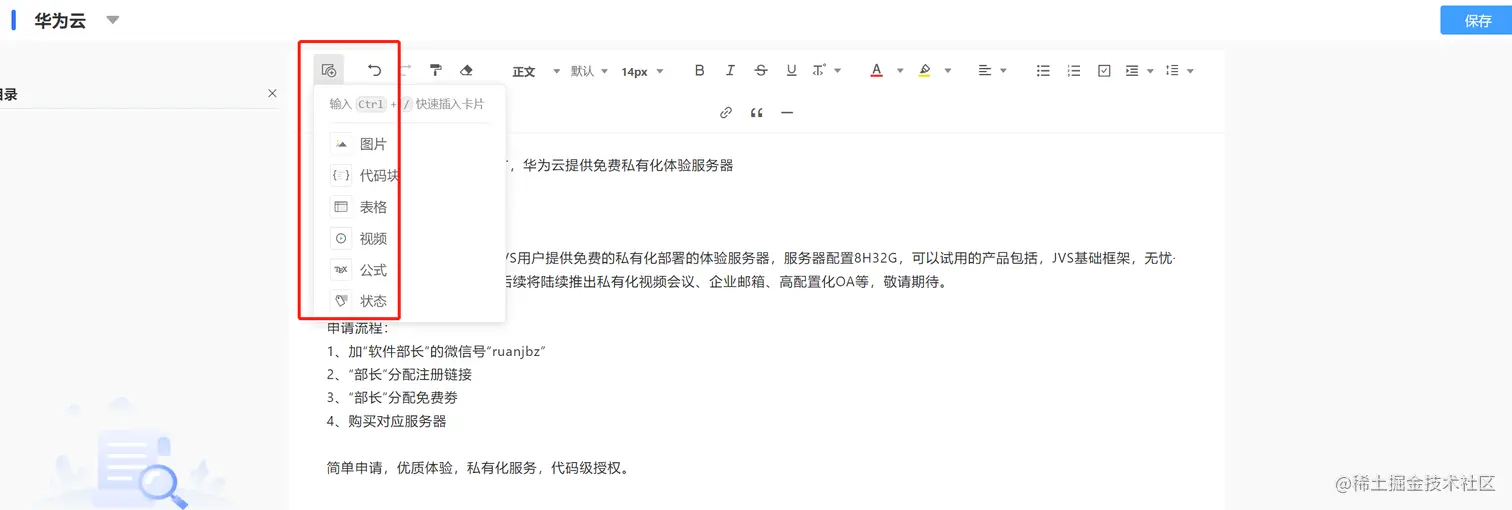
Task: Click the paragraph line ending in 敬请期待
Action: click(727, 282)
